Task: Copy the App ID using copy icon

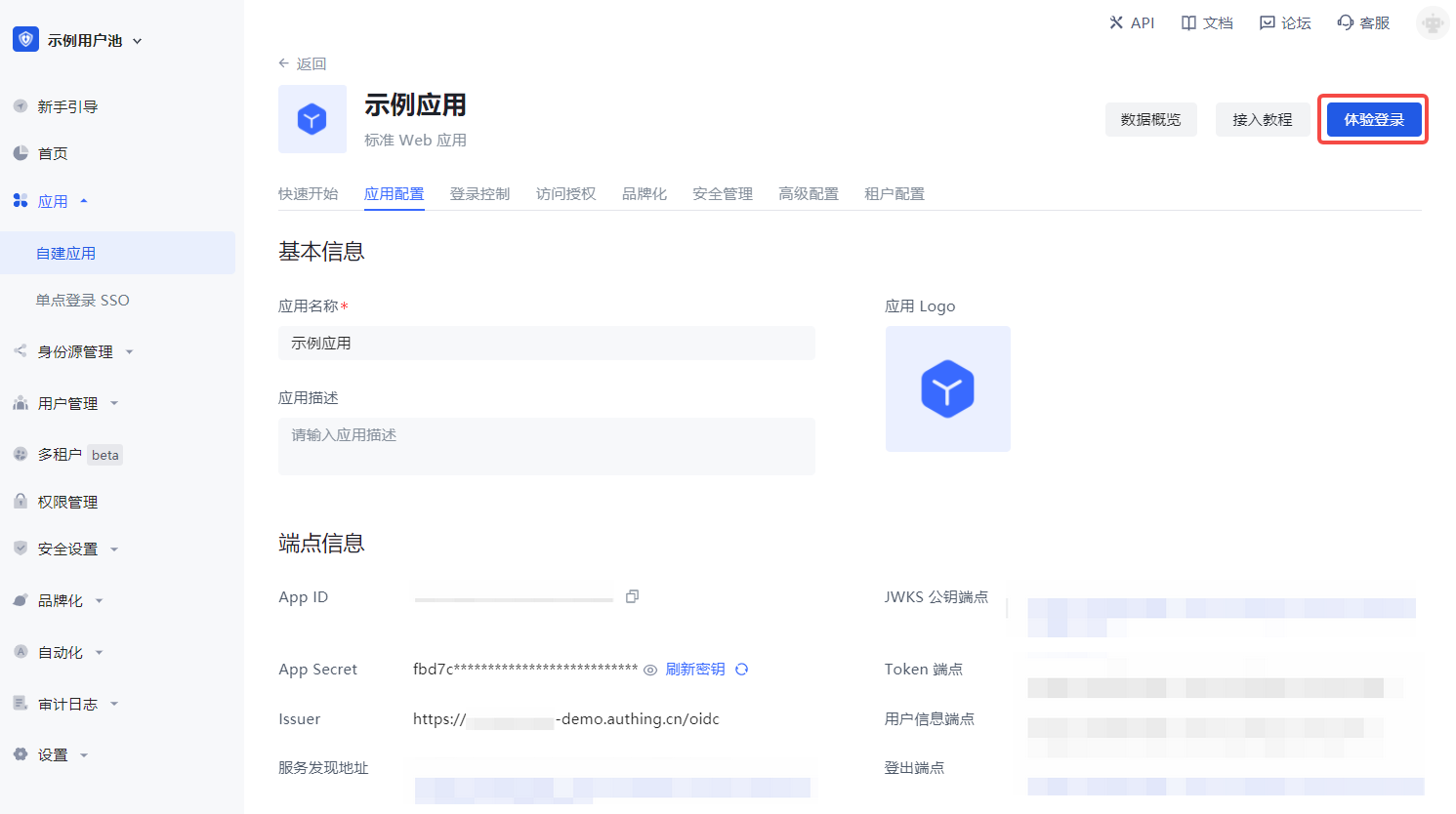Action: (632, 596)
